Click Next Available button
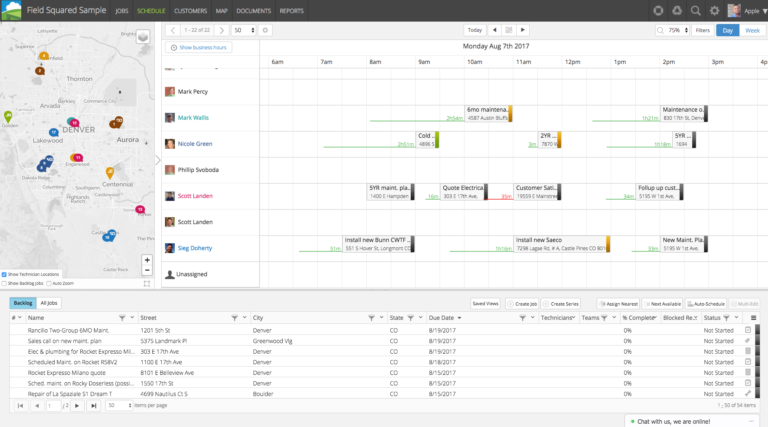 click(663, 304)
